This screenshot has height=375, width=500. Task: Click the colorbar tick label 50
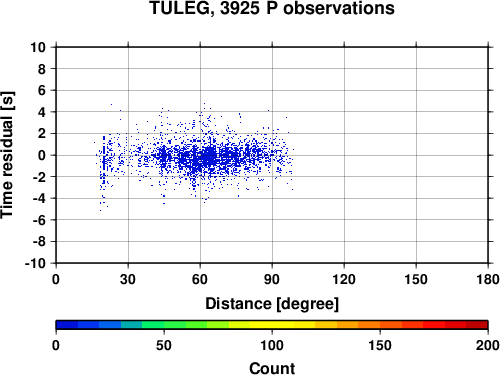(x=164, y=345)
